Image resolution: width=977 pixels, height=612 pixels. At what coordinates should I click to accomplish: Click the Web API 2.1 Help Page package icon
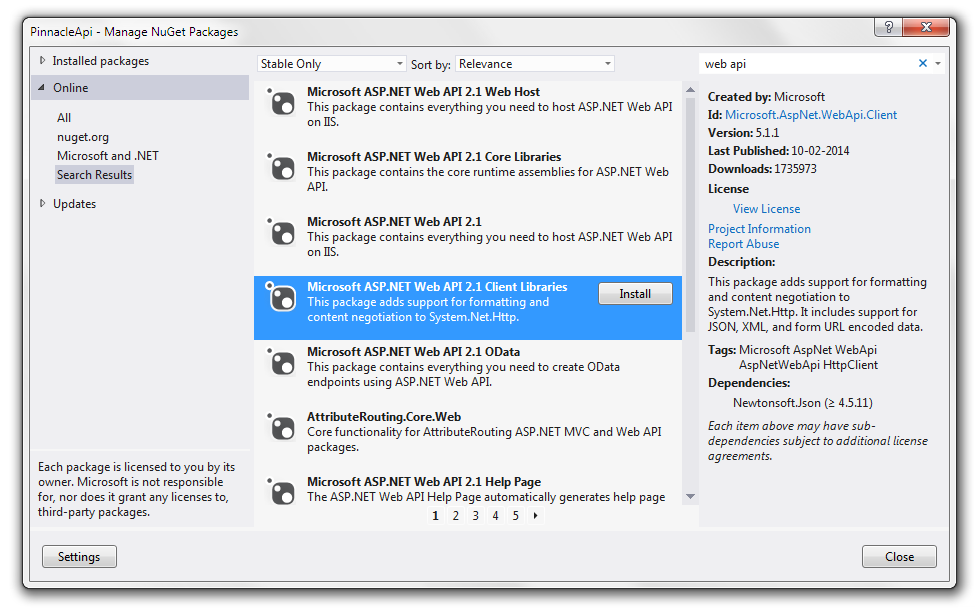coord(281,492)
